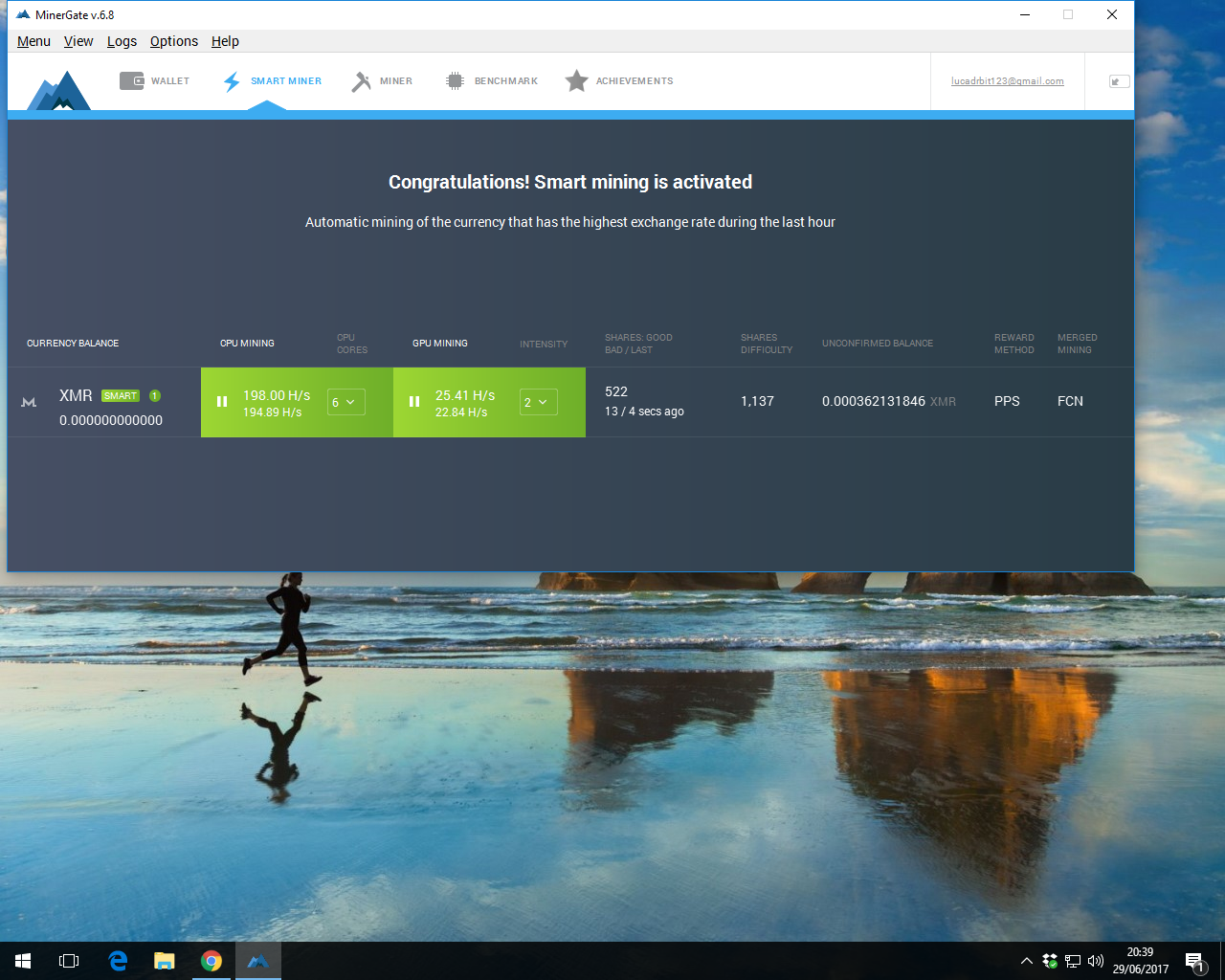This screenshot has width=1225, height=980.
Task: Open the CPU cores dropdown showing 6
Action: tap(345, 402)
